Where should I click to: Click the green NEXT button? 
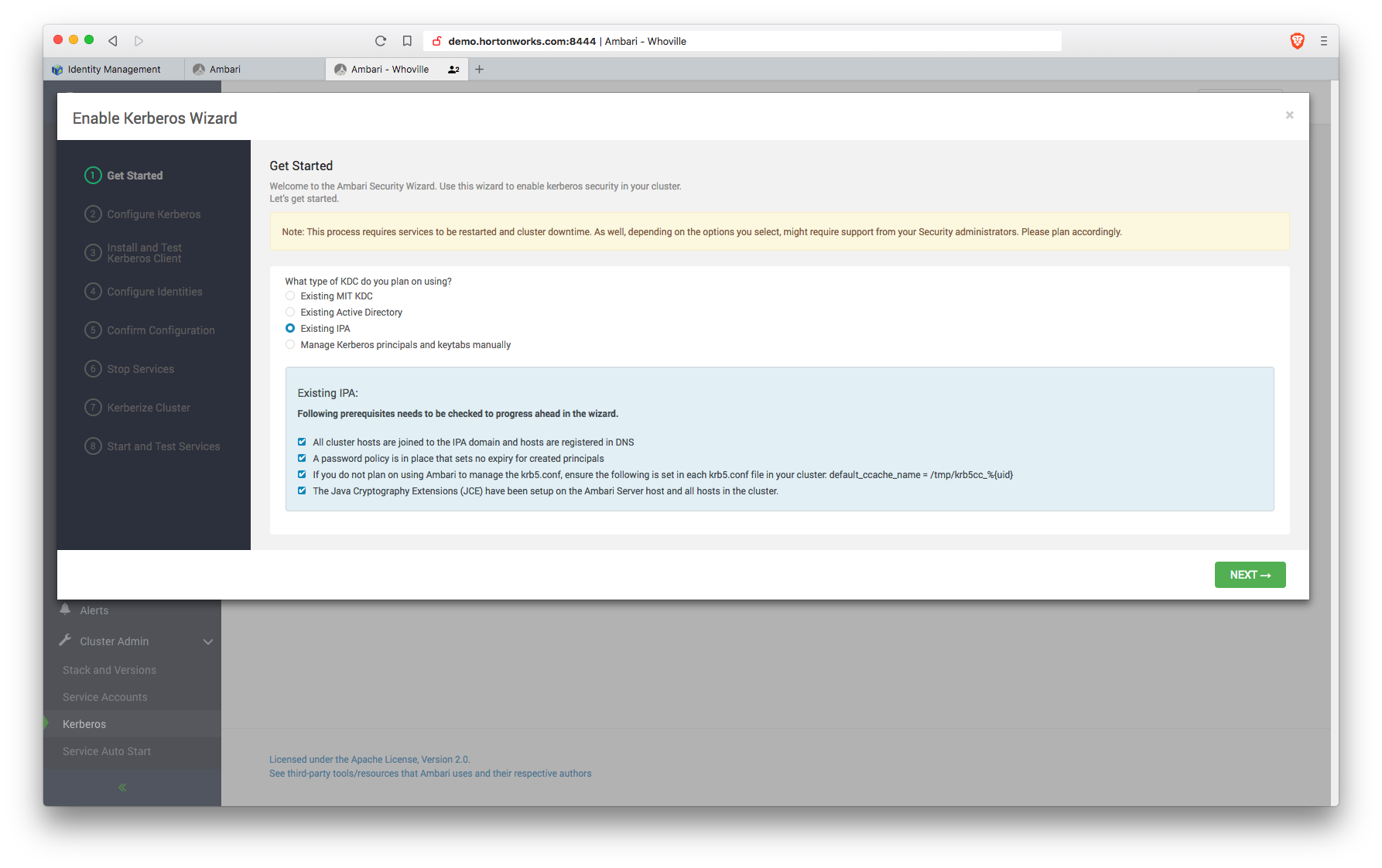1250,575
